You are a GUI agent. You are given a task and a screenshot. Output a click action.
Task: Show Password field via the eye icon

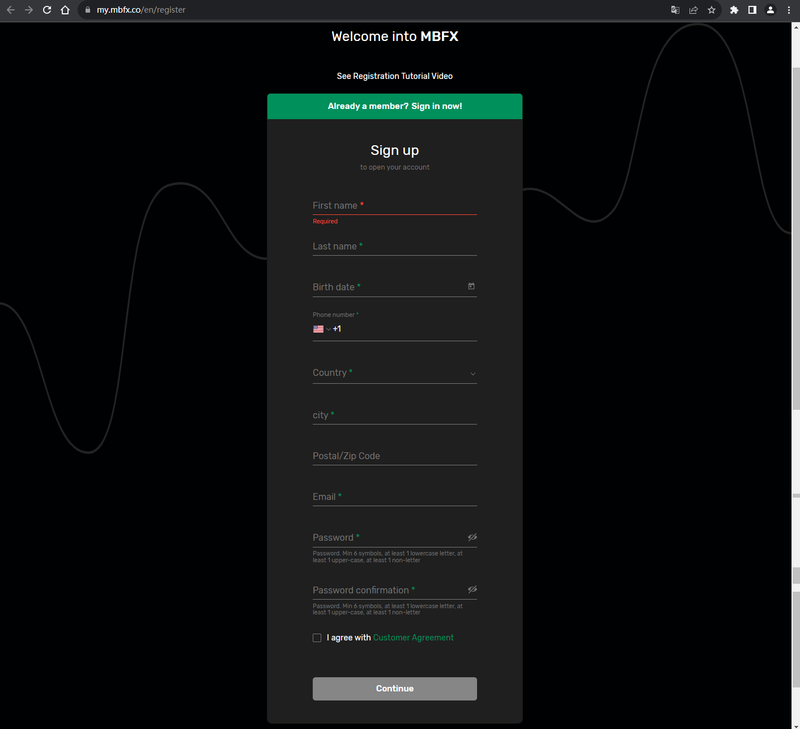point(472,537)
